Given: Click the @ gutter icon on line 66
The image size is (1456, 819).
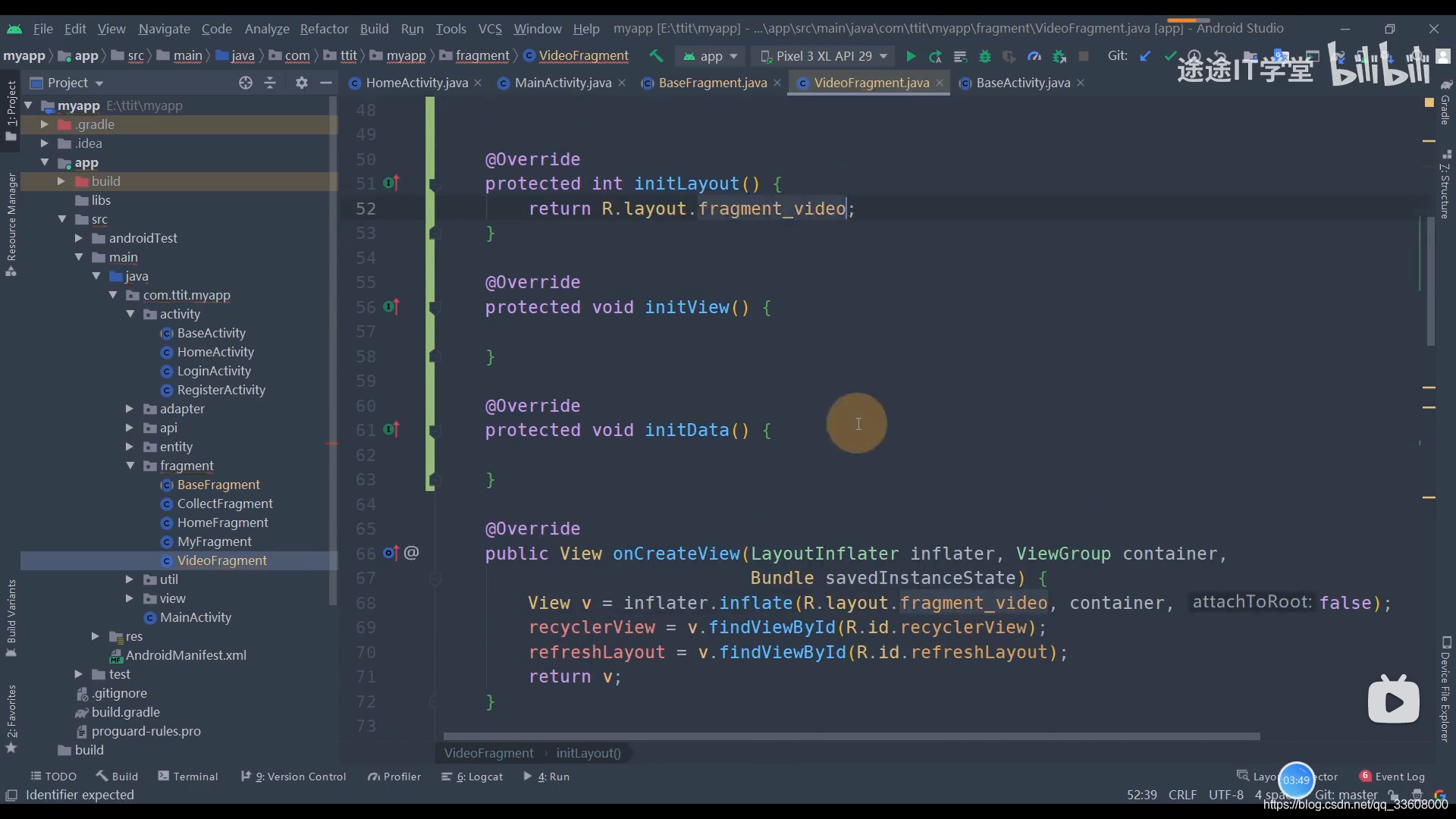Looking at the screenshot, I should click(x=411, y=553).
